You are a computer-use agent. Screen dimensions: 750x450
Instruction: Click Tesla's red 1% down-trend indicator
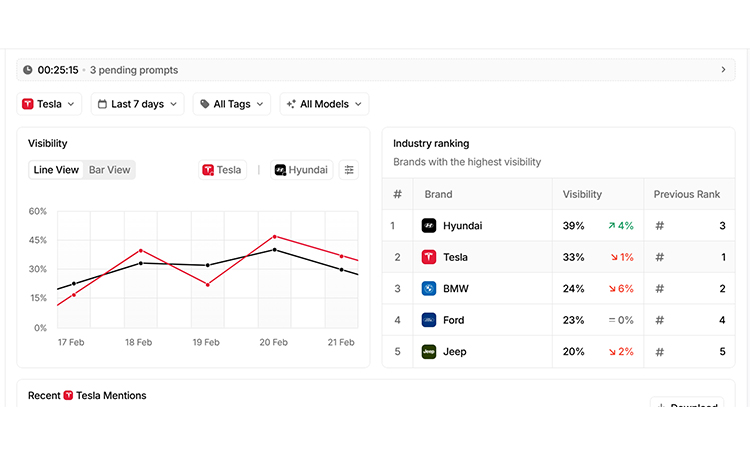tap(622, 257)
